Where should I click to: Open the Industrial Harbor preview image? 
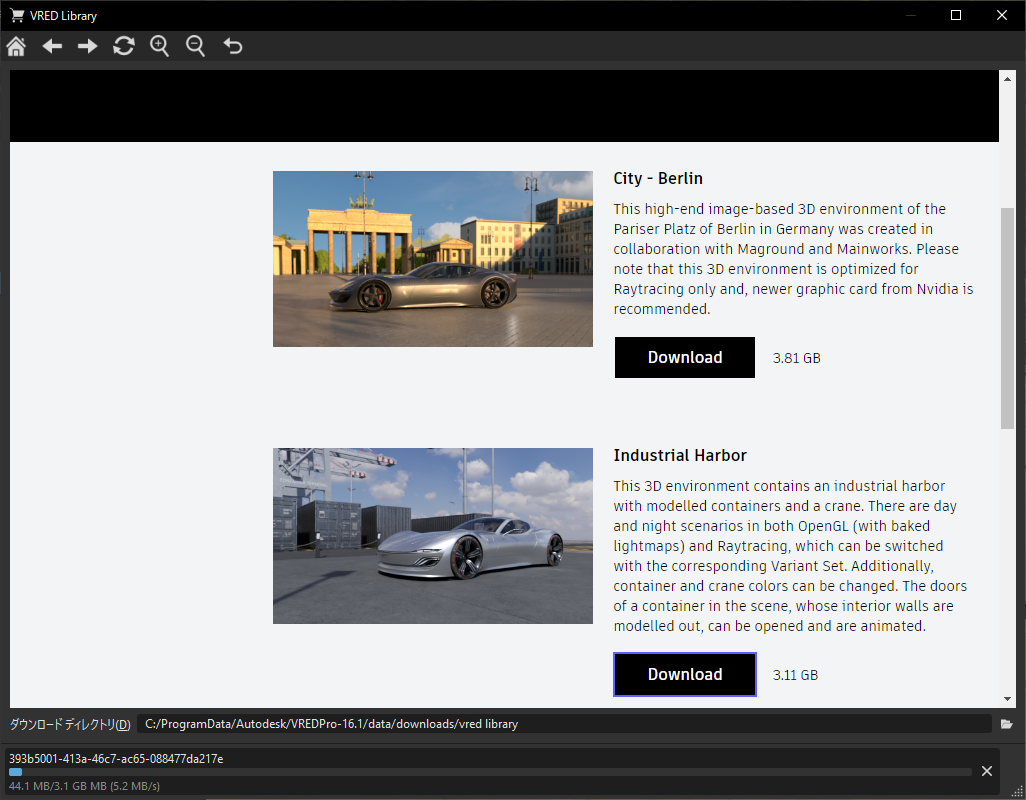tap(433, 536)
